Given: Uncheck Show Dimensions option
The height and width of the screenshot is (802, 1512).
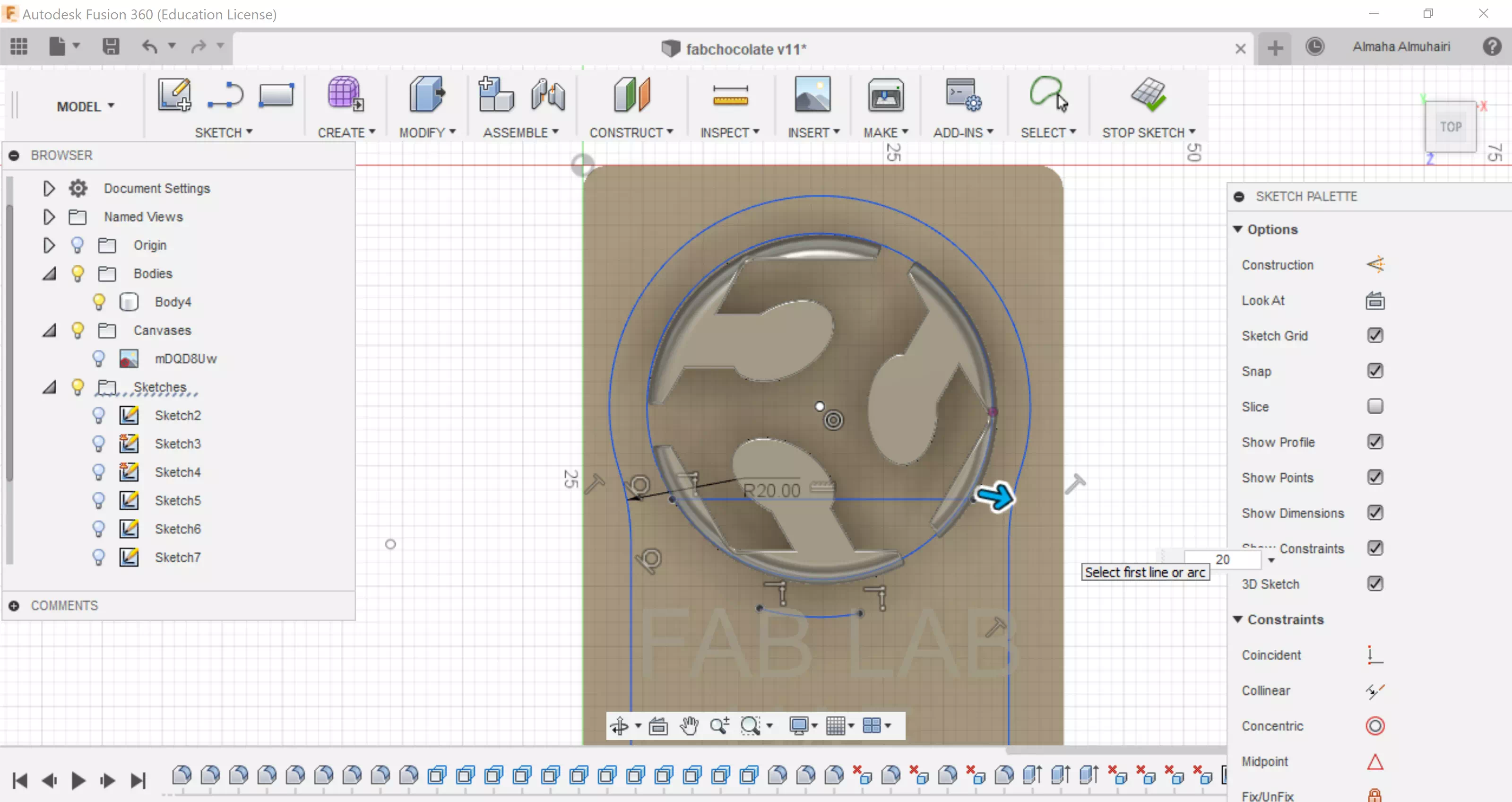Looking at the screenshot, I should (x=1374, y=513).
